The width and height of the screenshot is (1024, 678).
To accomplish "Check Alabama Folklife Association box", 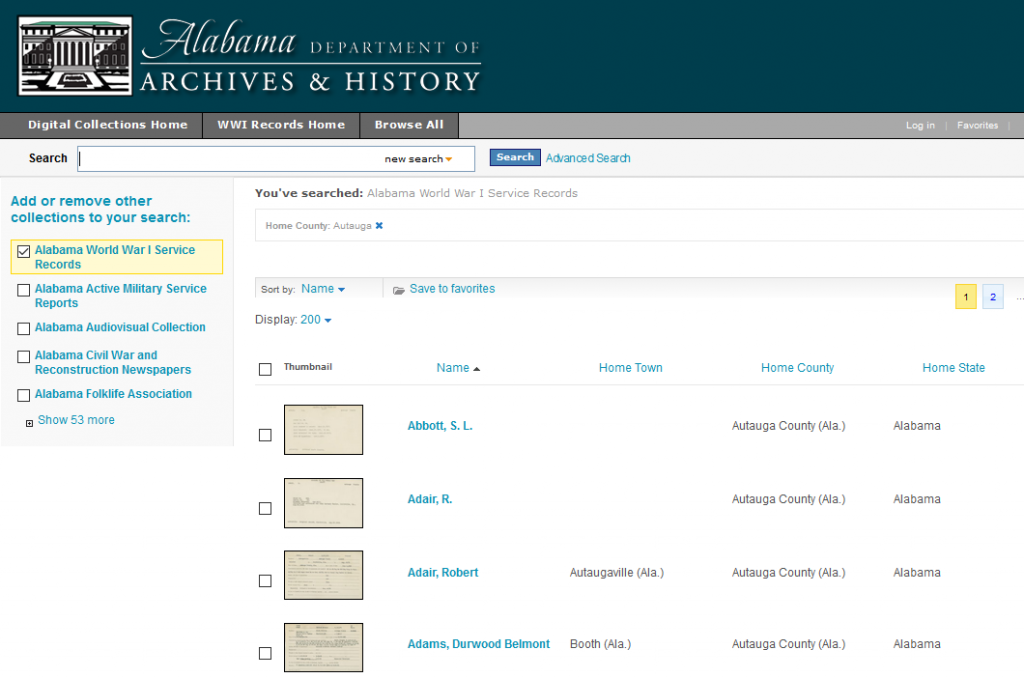I will [x=24, y=395].
